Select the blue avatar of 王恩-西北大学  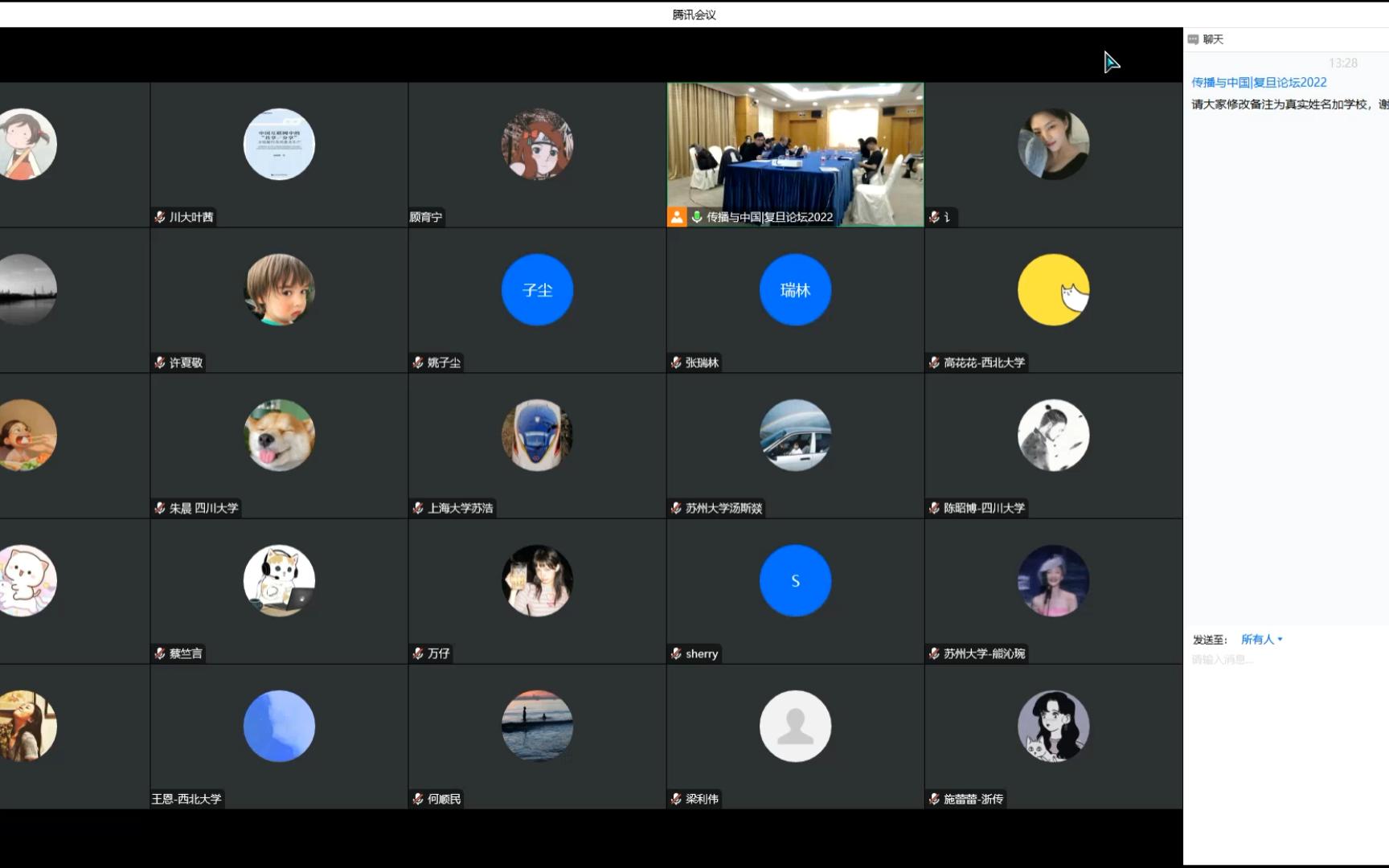coord(279,726)
